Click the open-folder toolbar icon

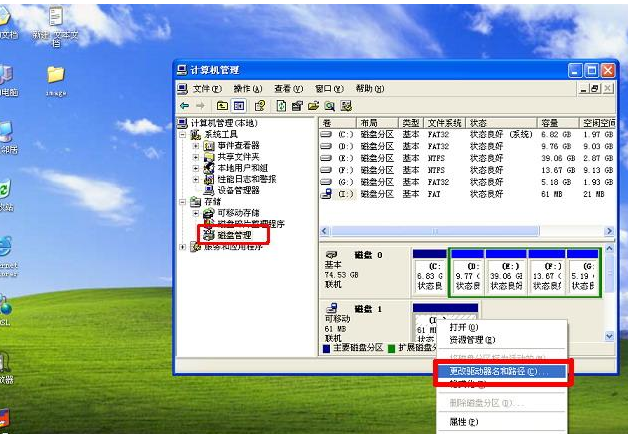(x=313, y=106)
